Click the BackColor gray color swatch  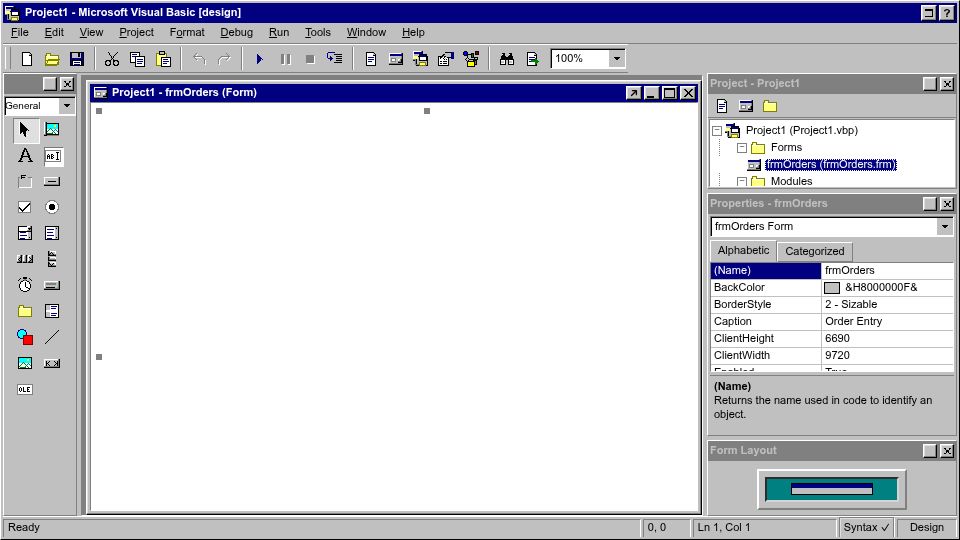coord(831,288)
